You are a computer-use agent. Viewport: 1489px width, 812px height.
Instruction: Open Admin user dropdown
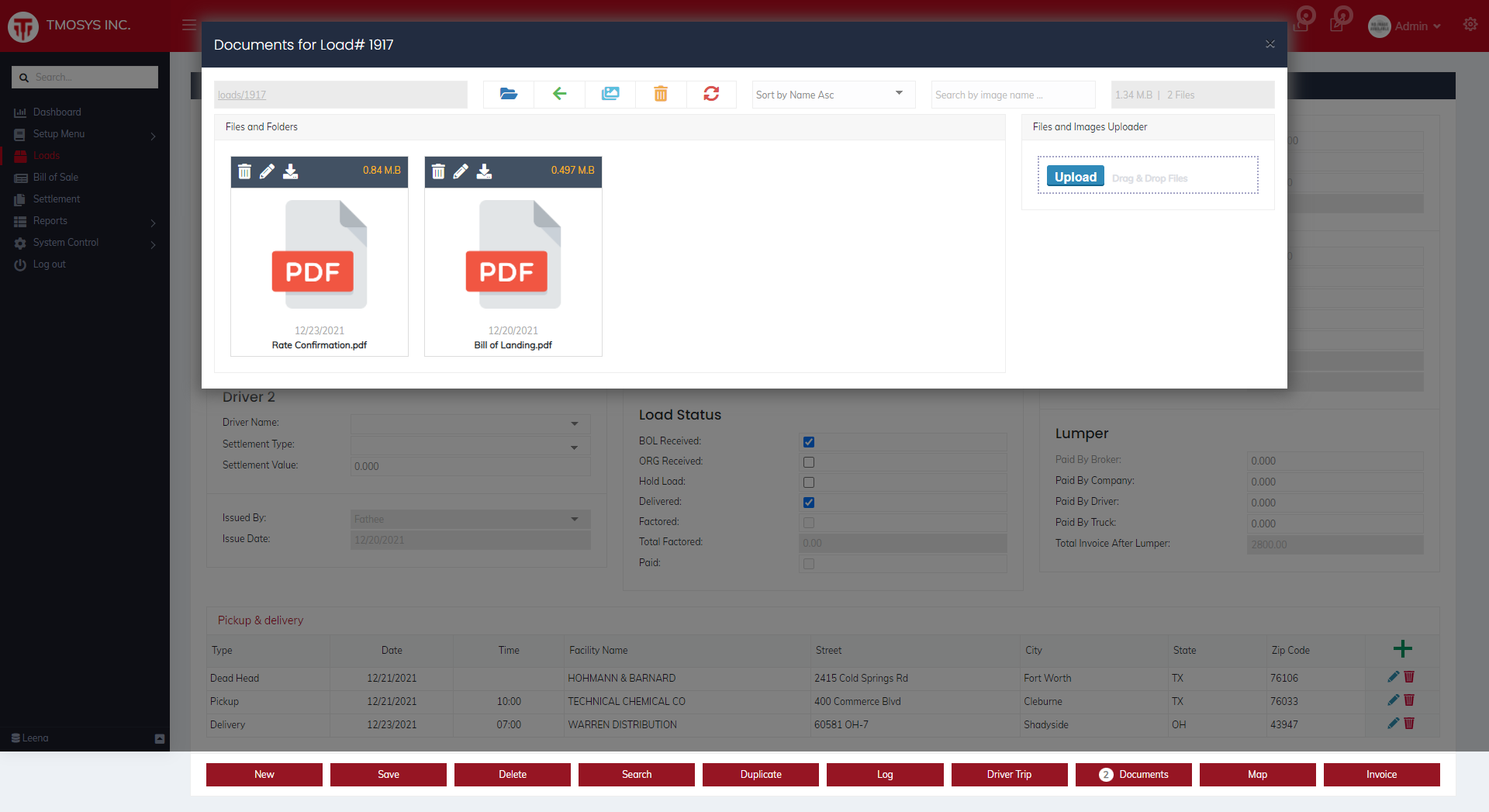point(1404,26)
